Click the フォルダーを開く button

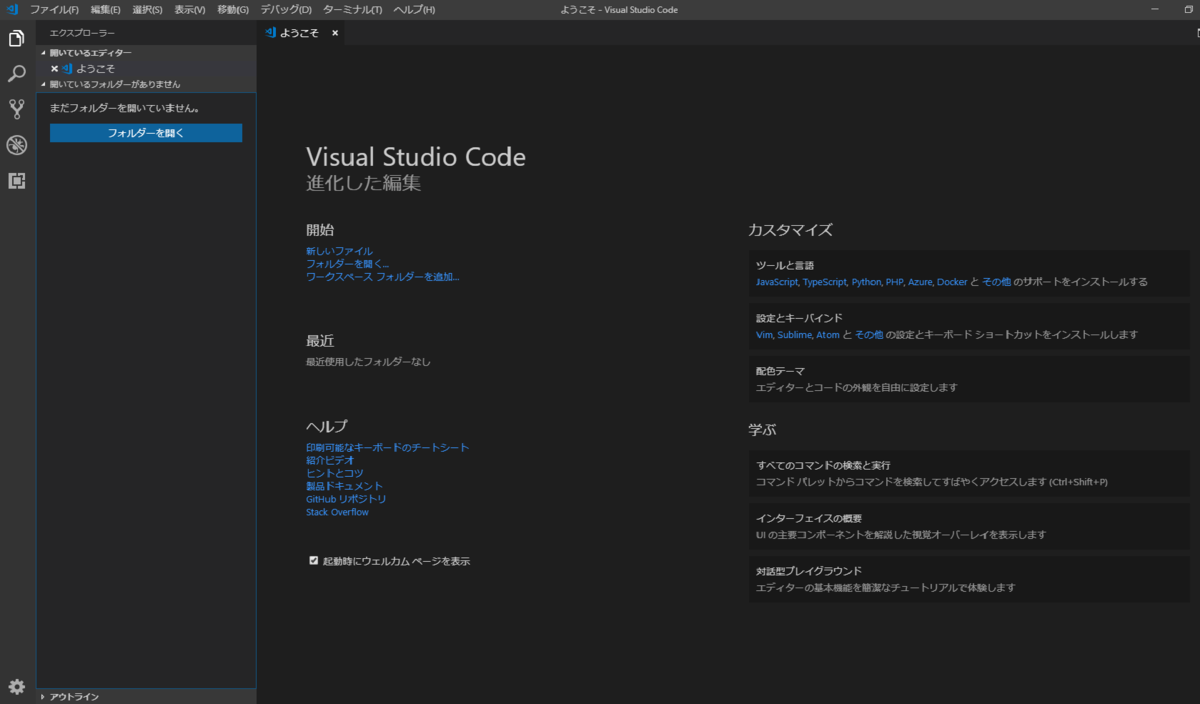pyautogui.click(x=145, y=133)
